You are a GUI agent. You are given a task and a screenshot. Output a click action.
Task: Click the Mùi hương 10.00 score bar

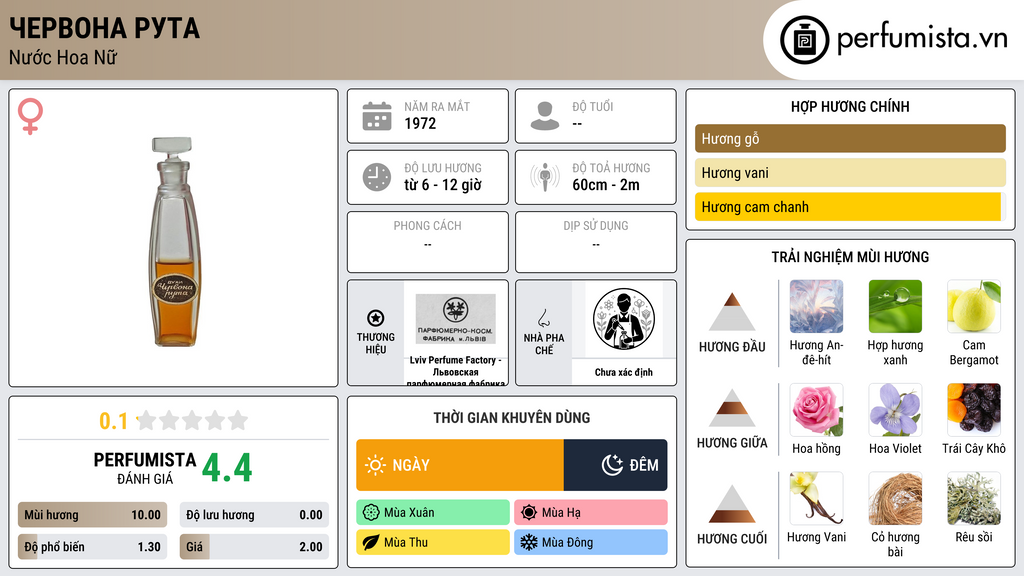click(92, 515)
